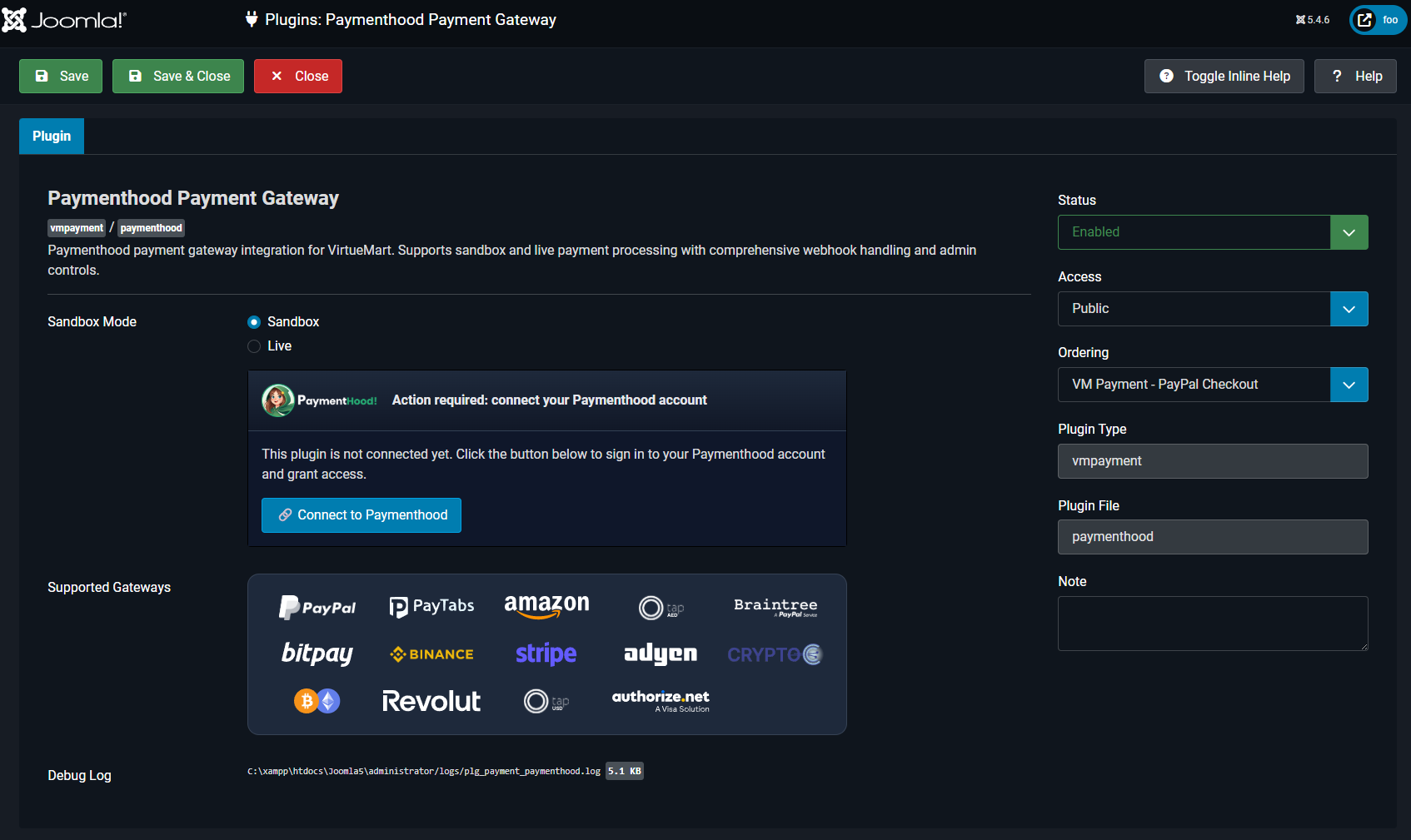Click the Crypto.com gateway logo

775,654
